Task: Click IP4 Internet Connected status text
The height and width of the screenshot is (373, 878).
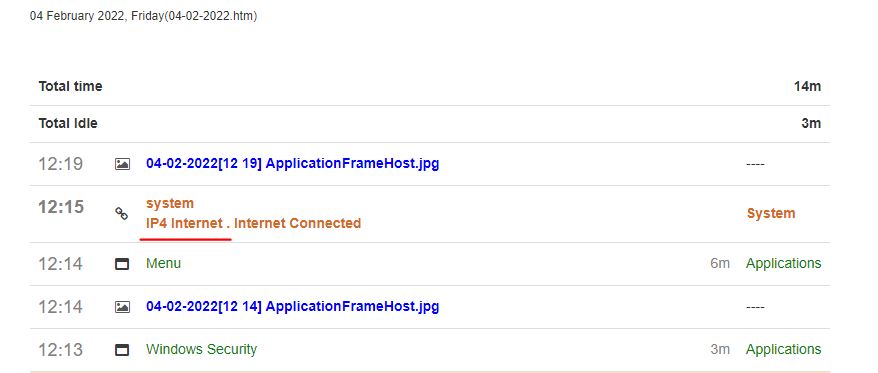Action: pyautogui.click(x=253, y=223)
